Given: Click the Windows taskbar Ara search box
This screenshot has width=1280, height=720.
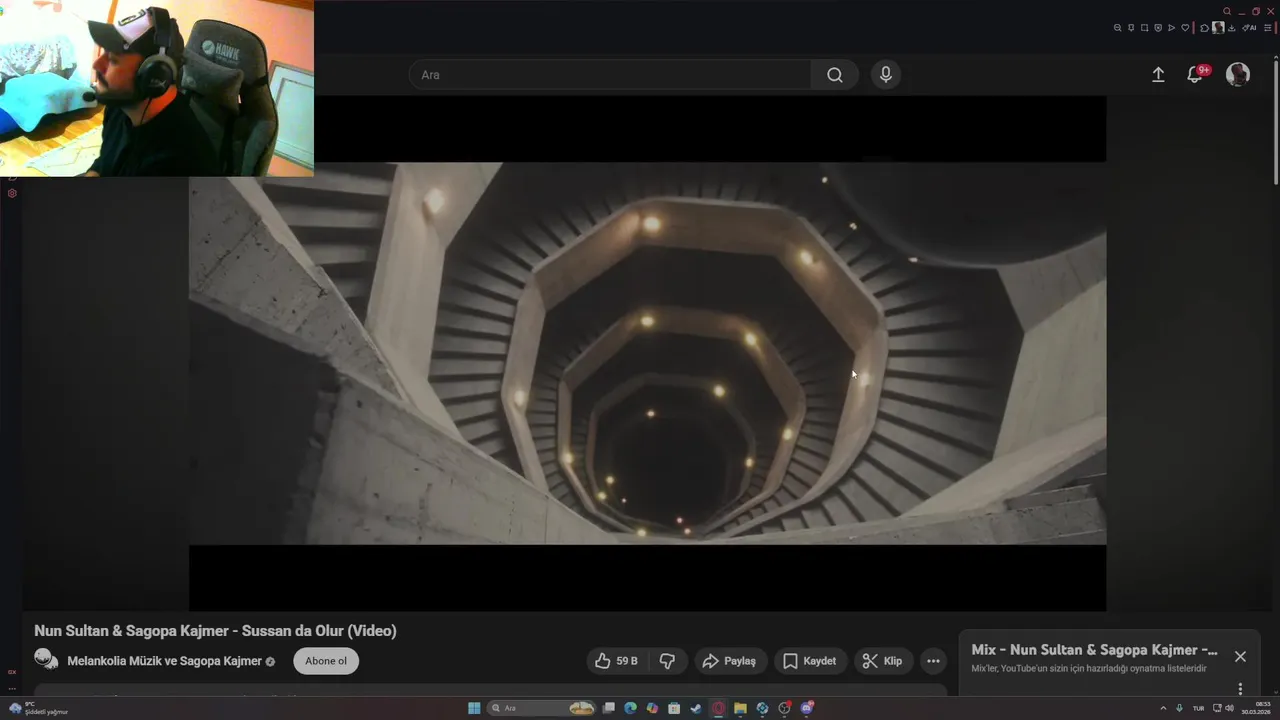Looking at the screenshot, I should coord(541,708).
